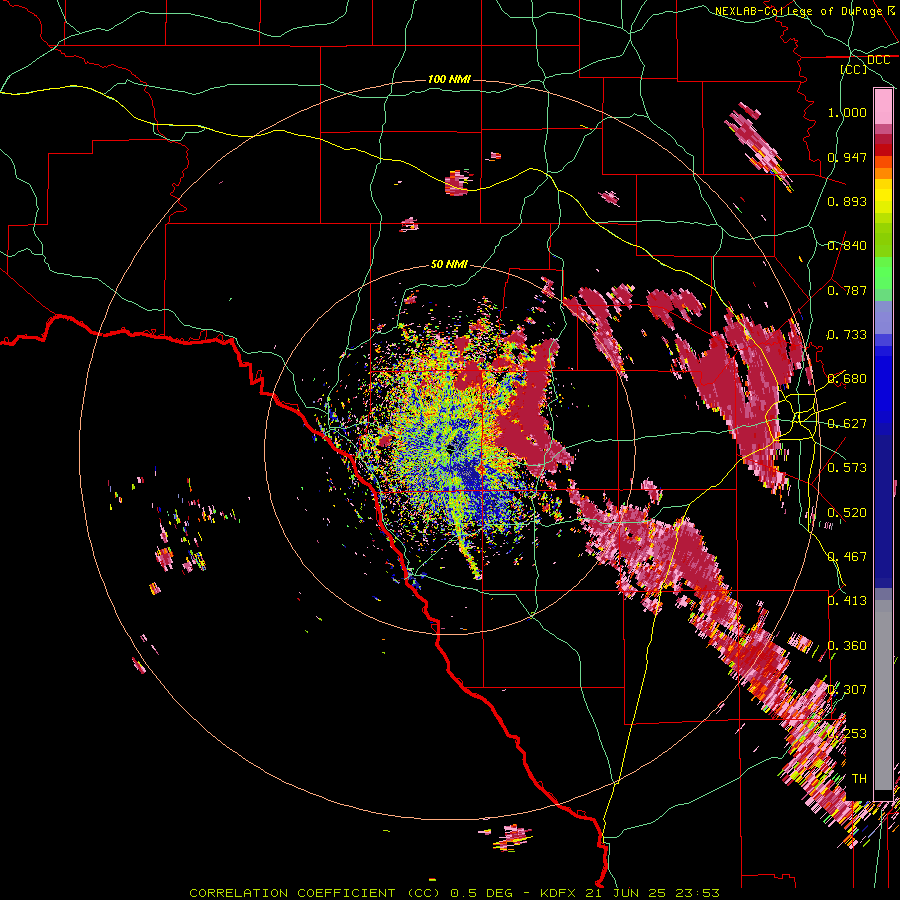The width and height of the screenshot is (900, 900).
Task: Click the 50 NMI range ring label
Action: 449,264
